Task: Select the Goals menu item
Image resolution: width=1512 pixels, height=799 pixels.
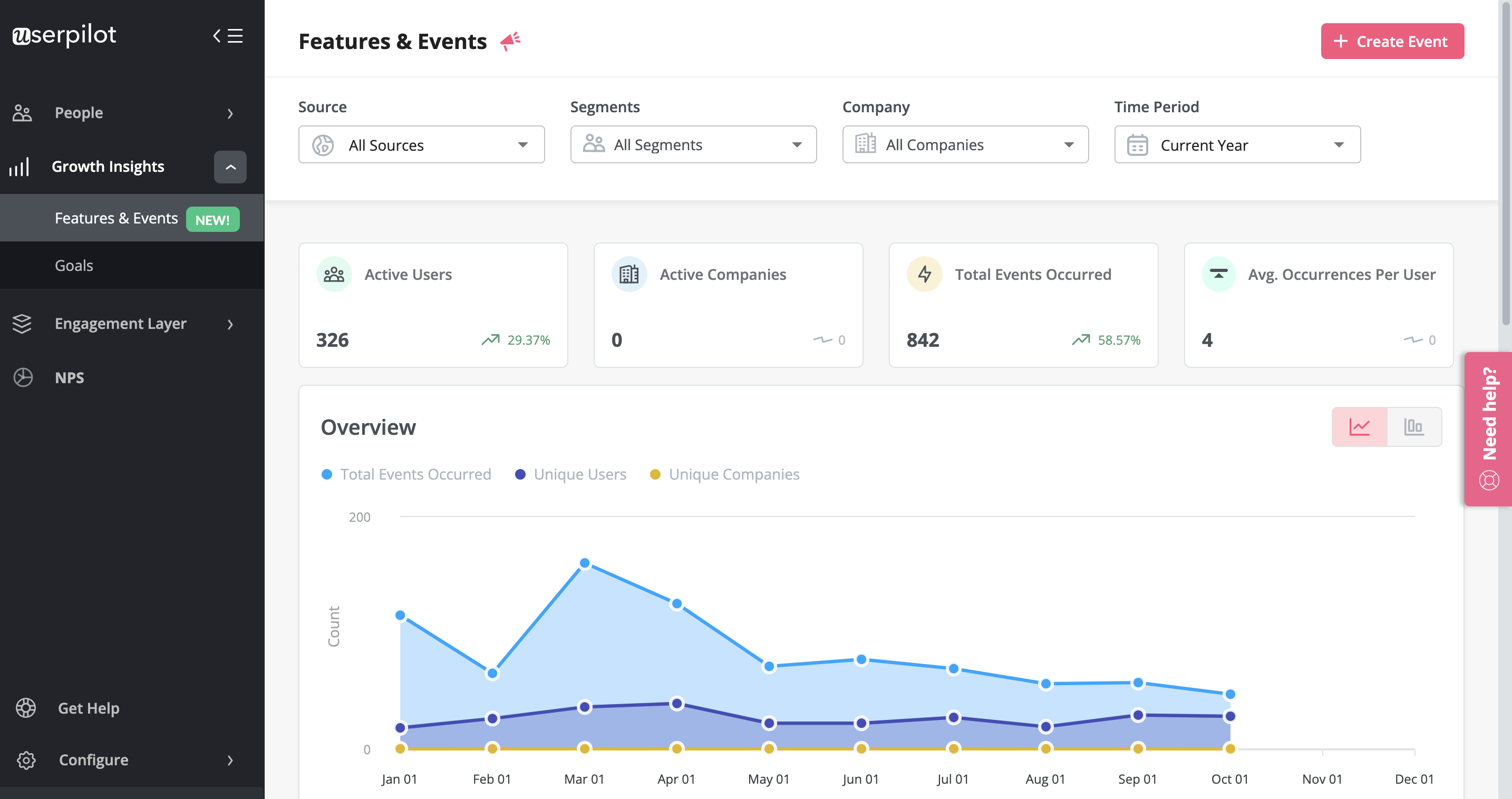Action: (x=73, y=265)
